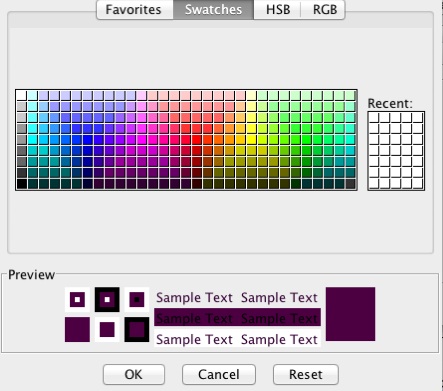This screenshot has width=443, height=391.
Task: Pick the bright magenta swatch in the grid
Action: pos(142,140)
